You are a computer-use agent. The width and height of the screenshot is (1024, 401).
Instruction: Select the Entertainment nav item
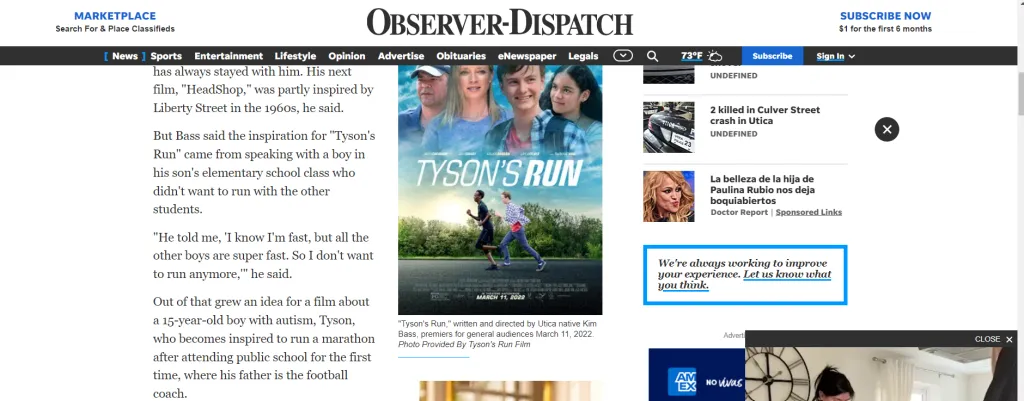[228, 56]
